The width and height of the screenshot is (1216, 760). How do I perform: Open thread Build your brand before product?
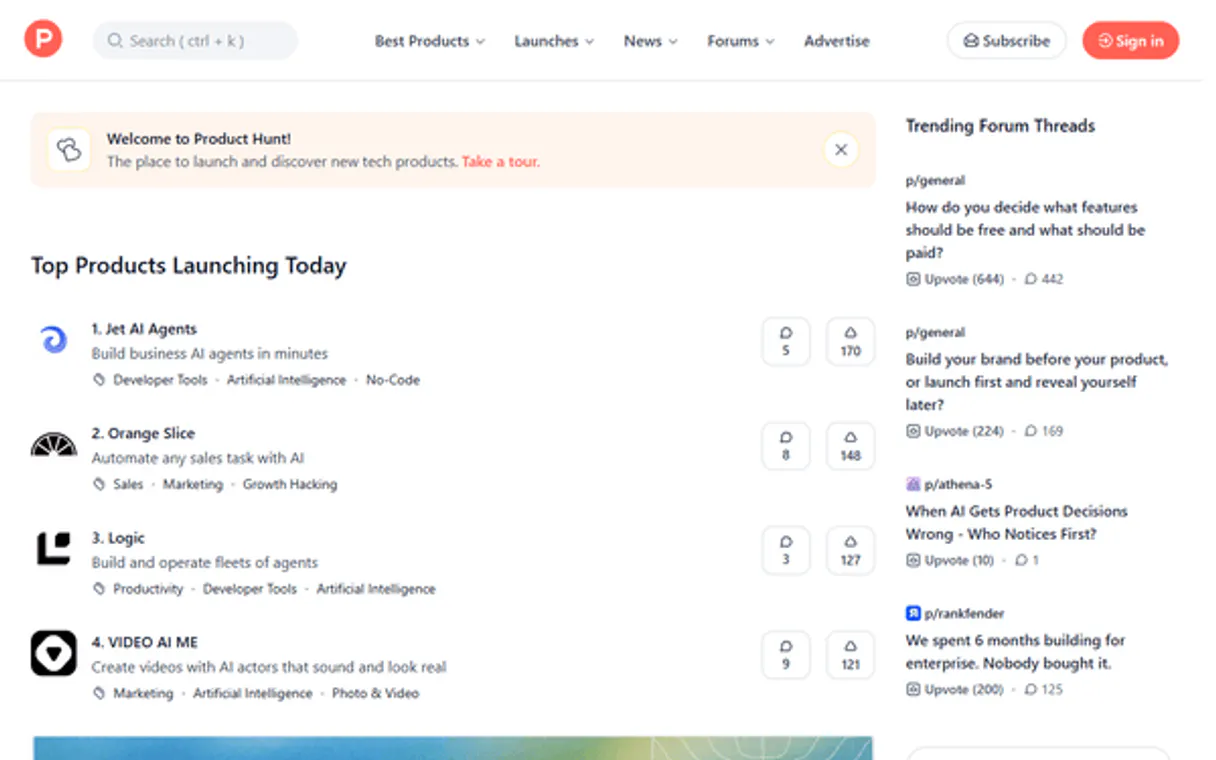[1036, 382]
